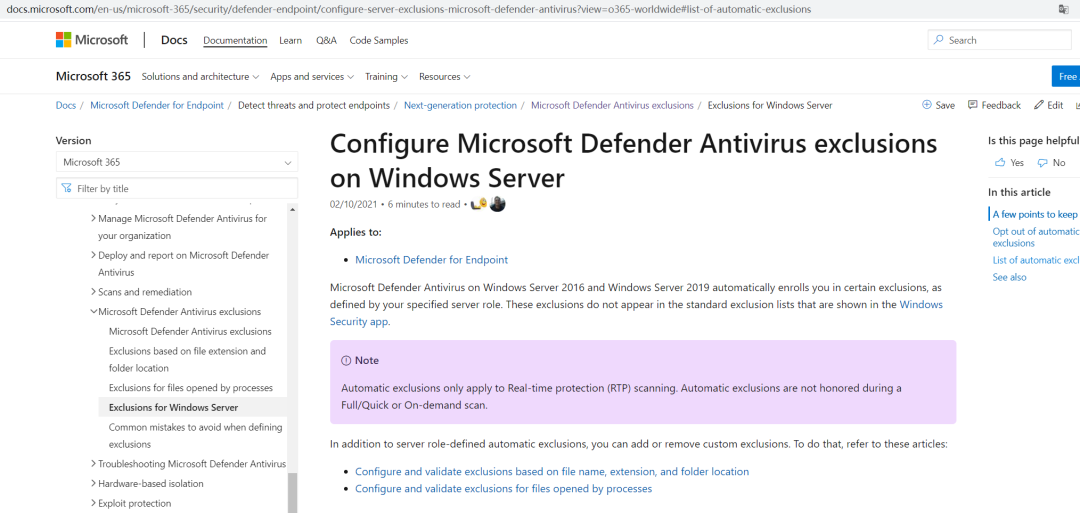Expand Scans and remediation tree node
The width and height of the screenshot is (1080, 513).
click(94, 292)
